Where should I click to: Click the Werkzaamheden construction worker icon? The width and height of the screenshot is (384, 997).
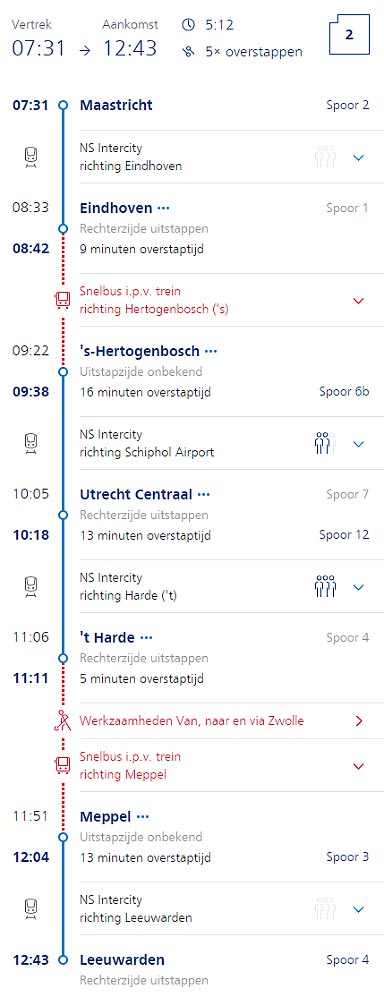tap(62, 720)
